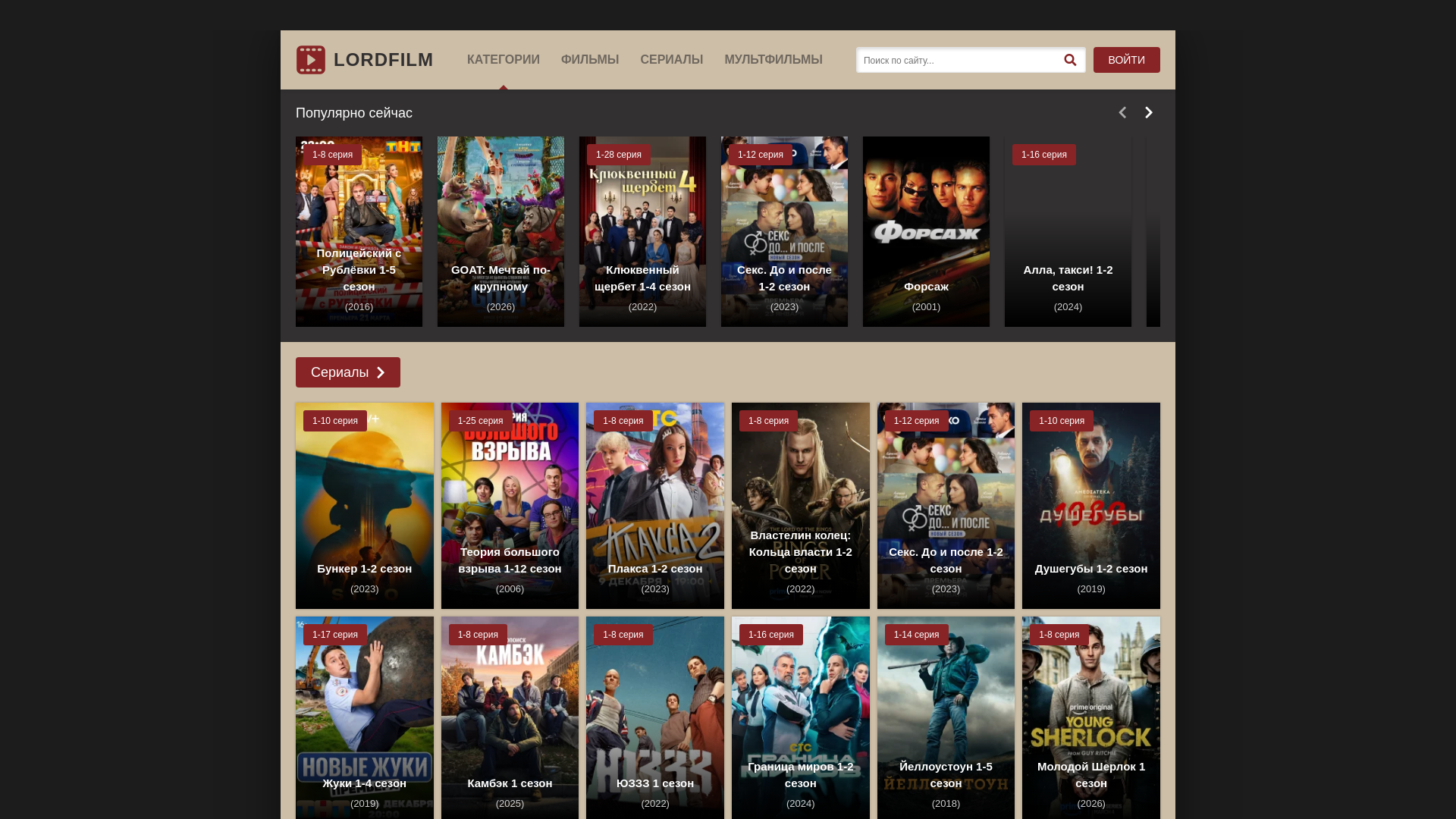Click the Войти login button
1456x819 pixels.
[1127, 60]
